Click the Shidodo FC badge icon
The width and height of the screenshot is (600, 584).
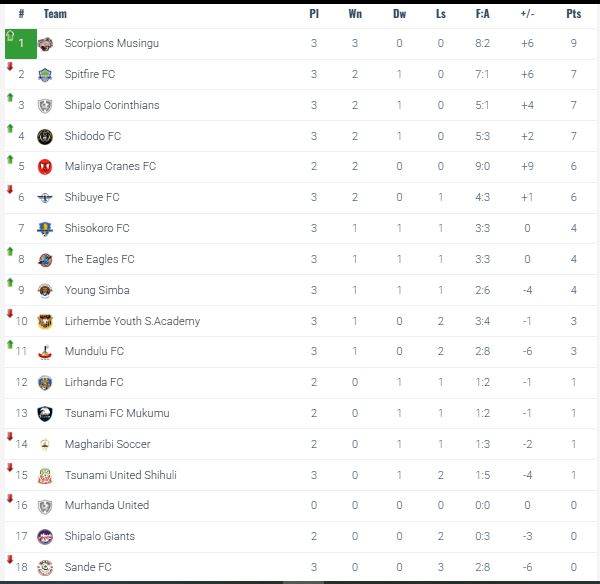(45, 136)
